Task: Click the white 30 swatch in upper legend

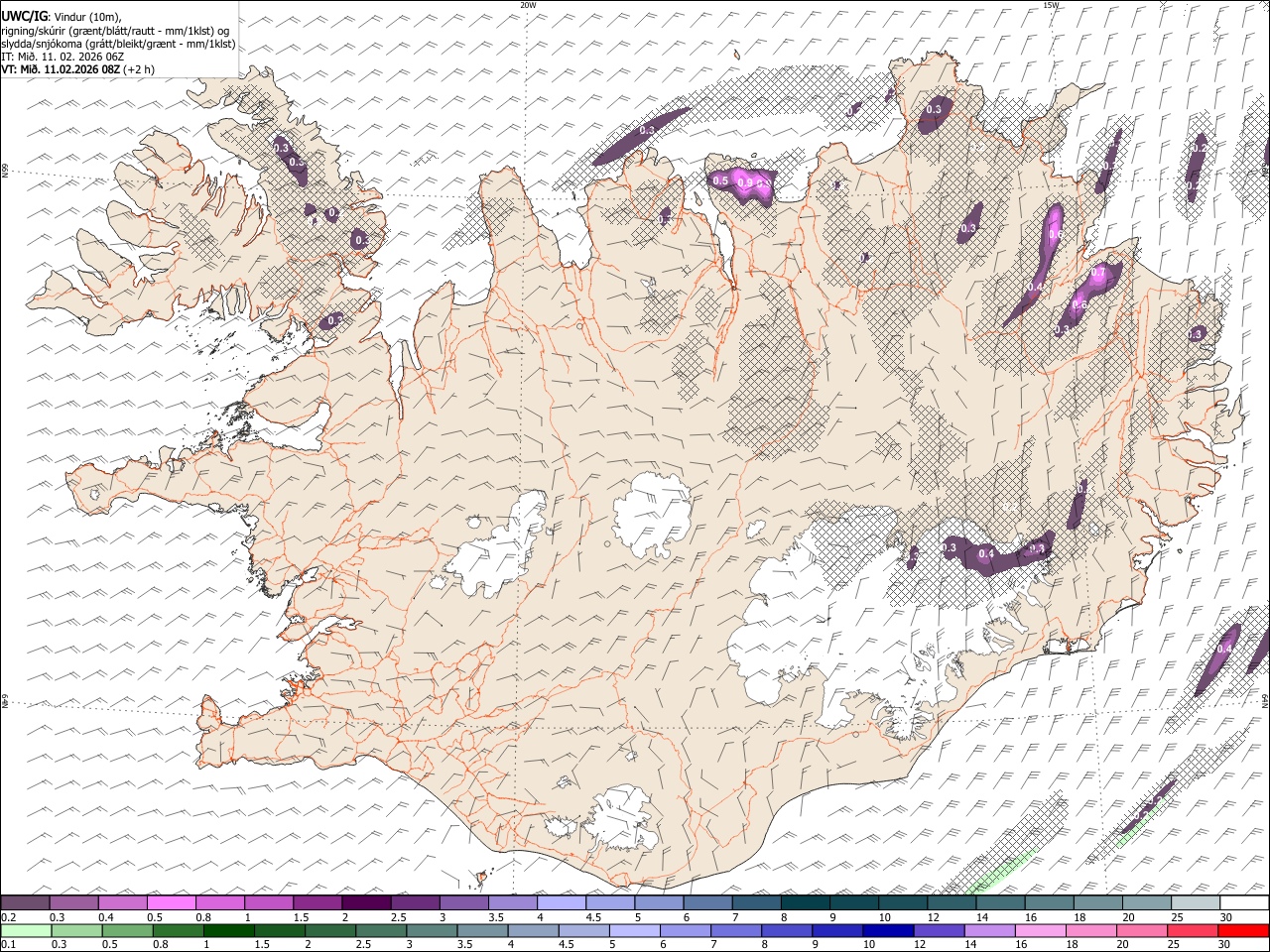Action: [1245, 903]
